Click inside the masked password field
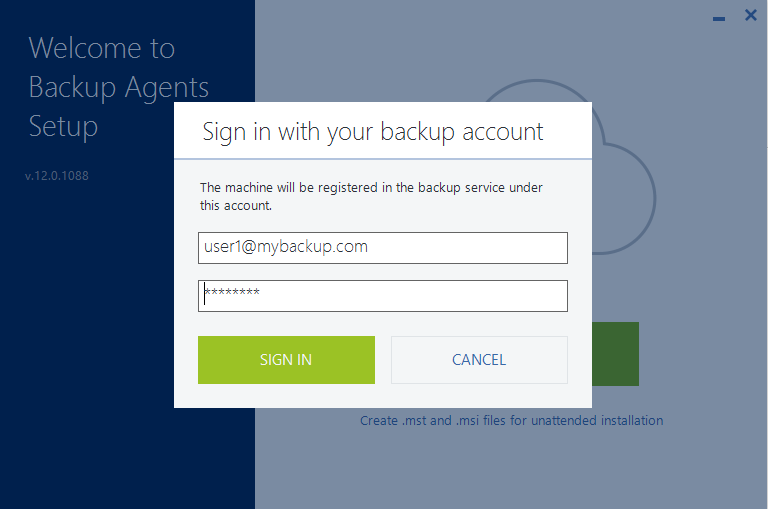 pos(383,296)
